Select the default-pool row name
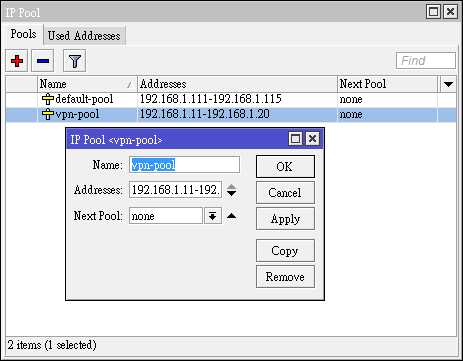 click(84, 99)
